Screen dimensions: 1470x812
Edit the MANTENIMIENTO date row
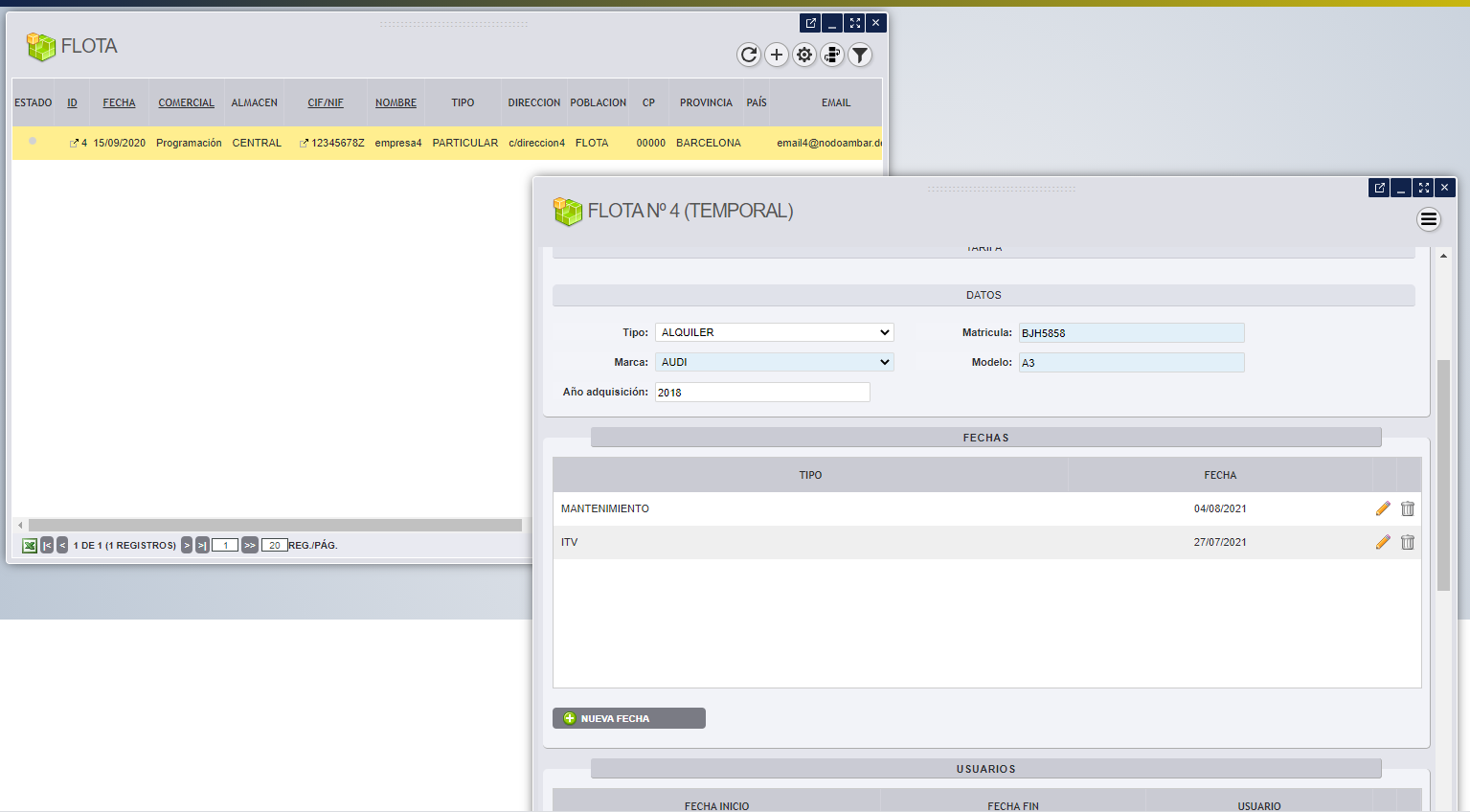click(1383, 508)
